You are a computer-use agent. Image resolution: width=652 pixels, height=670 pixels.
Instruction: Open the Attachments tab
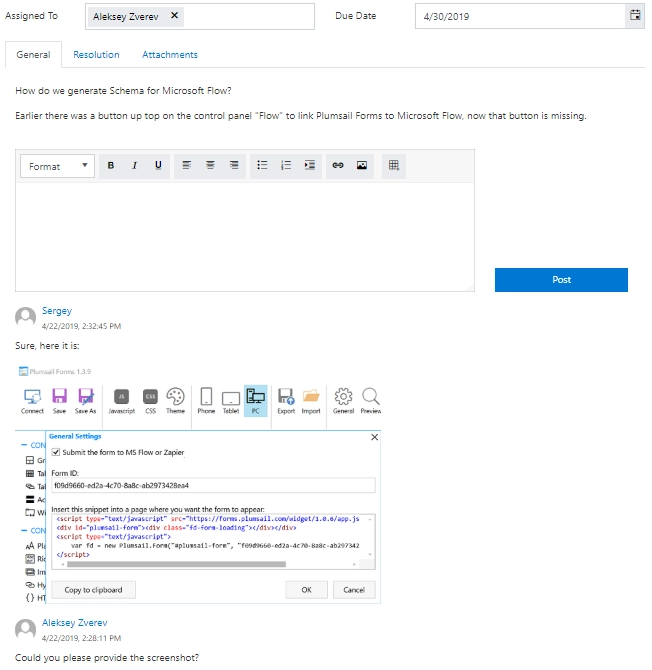170,55
